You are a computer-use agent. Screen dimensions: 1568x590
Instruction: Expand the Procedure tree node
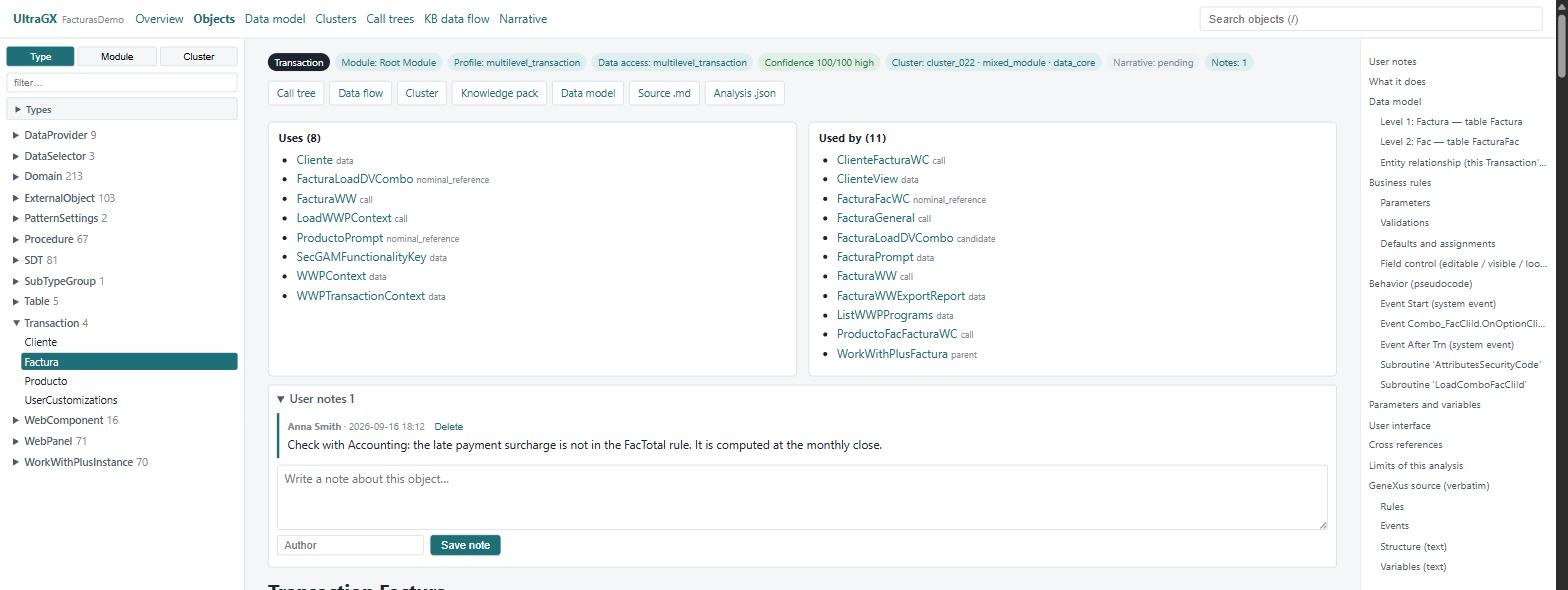[x=16, y=239]
